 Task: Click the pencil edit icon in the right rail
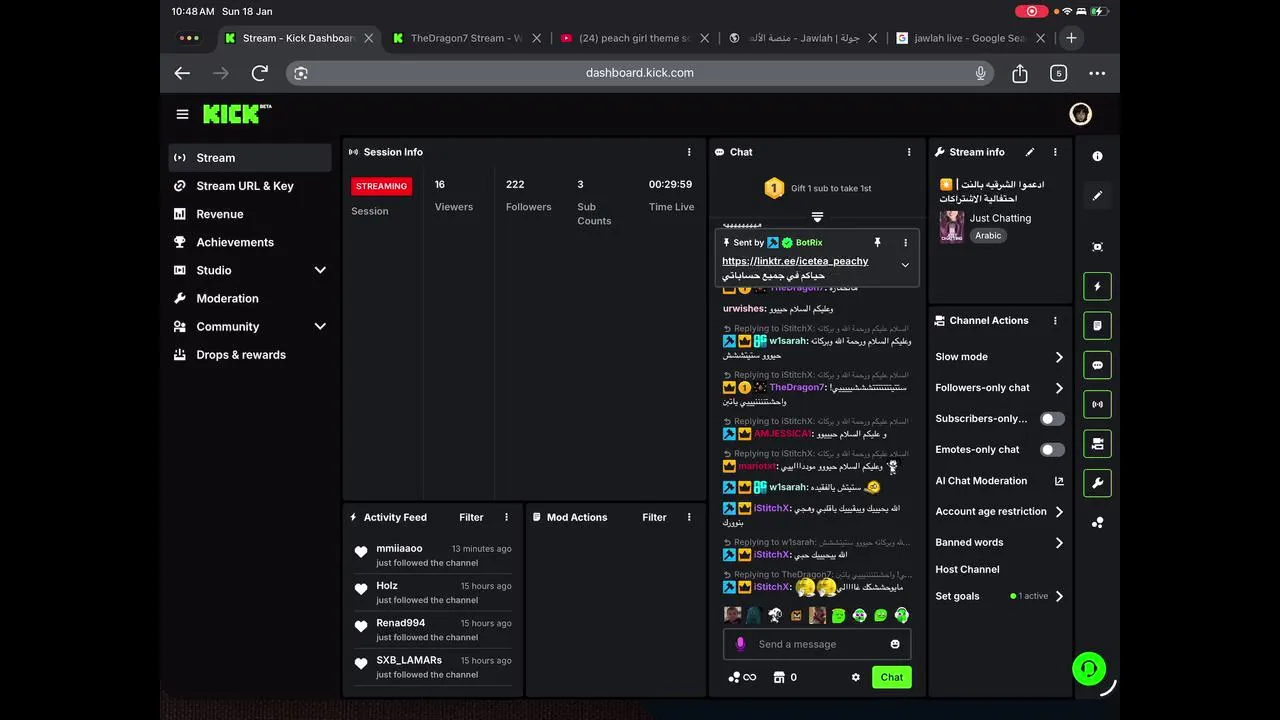pyautogui.click(x=1097, y=196)
